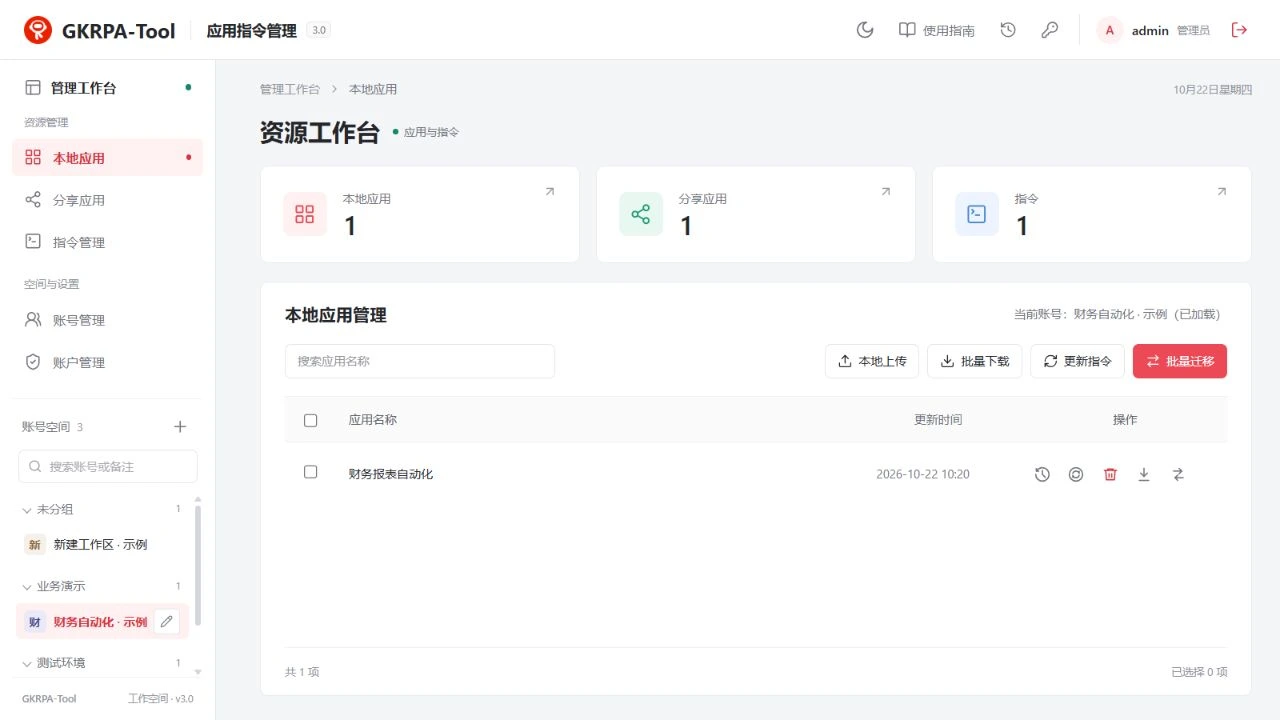Focus the 搜索账号或备注 search field
This screenshot has width=1280, height=720.
coord(108,466)
